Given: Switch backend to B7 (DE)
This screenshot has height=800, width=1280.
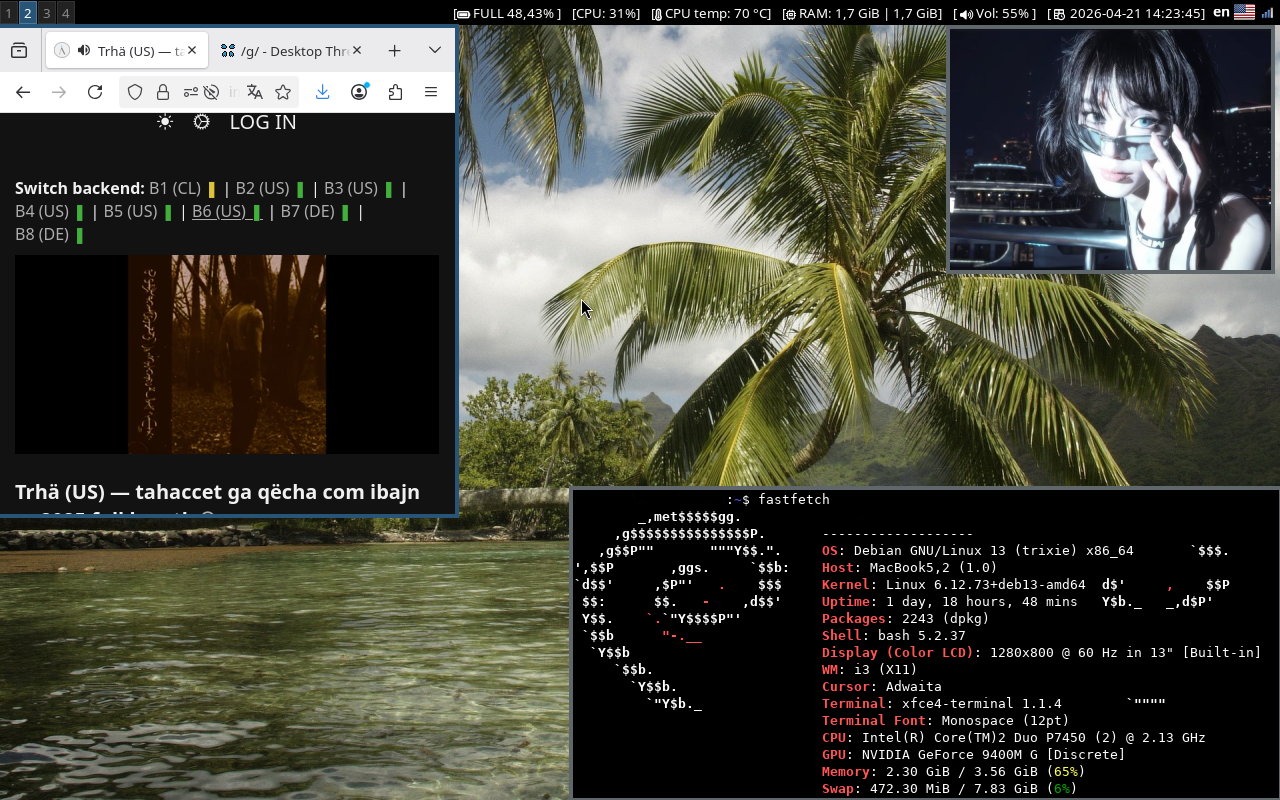Looking at the screenshot, I should click(315, 212).
